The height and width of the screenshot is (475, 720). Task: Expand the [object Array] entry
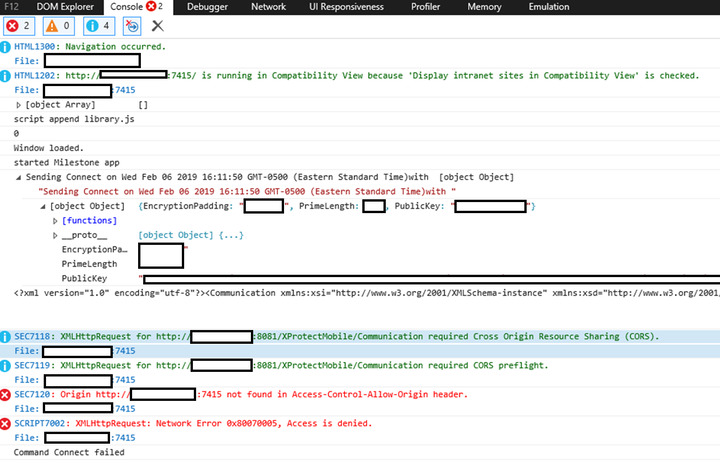(x=19, y=105)
